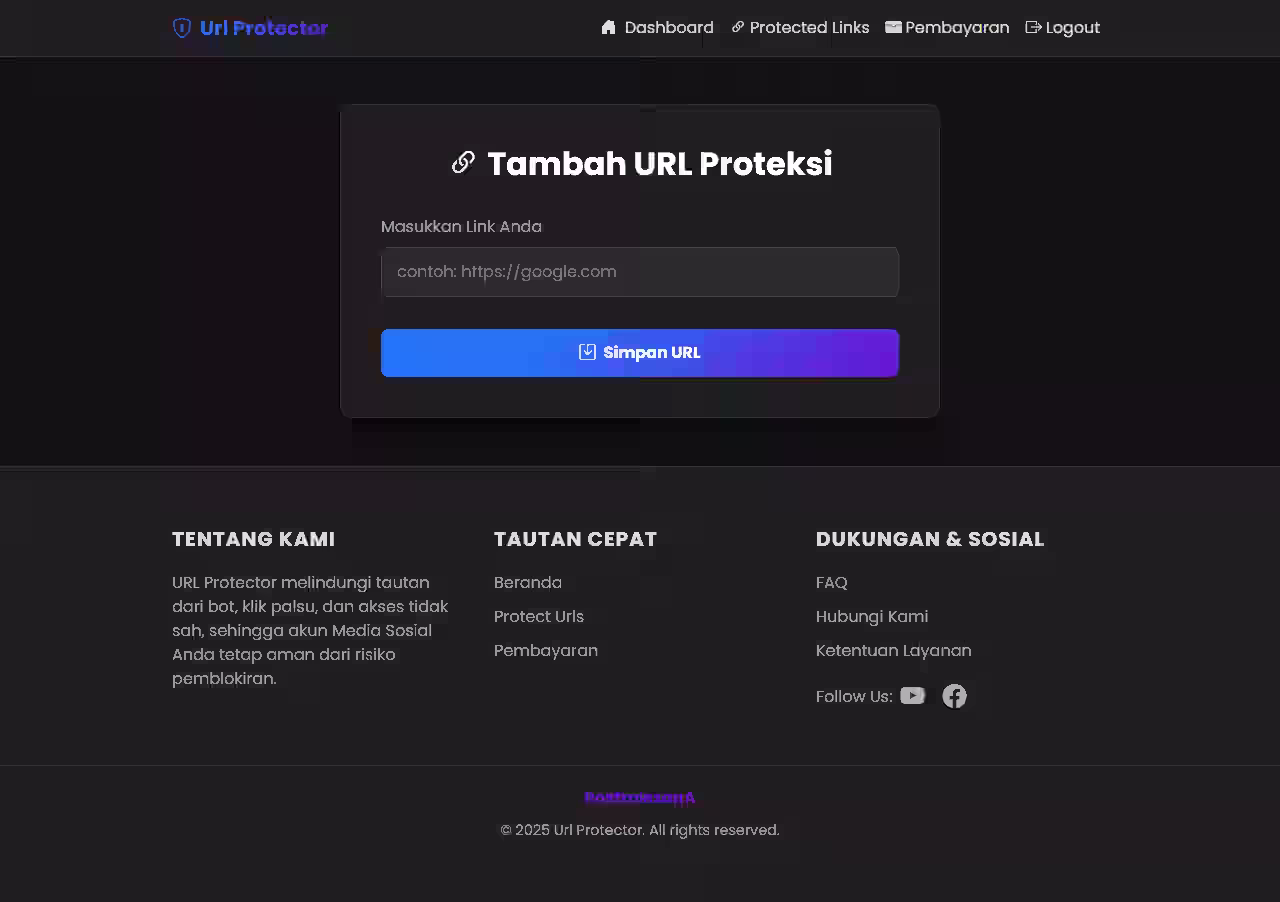Focus the Masukkan Link Anda input field
This screenshot has height=902, width=1280.
[x=640, y=272]
